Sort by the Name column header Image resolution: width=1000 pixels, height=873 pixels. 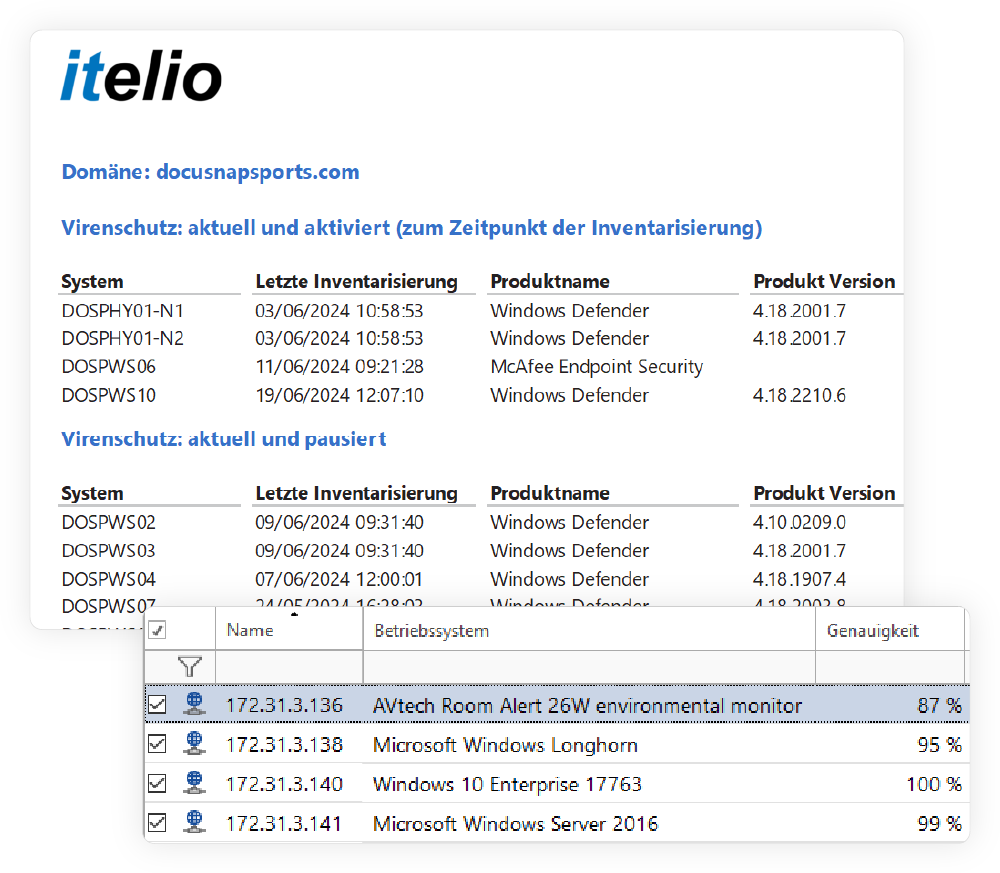click(x=289, y=629)
